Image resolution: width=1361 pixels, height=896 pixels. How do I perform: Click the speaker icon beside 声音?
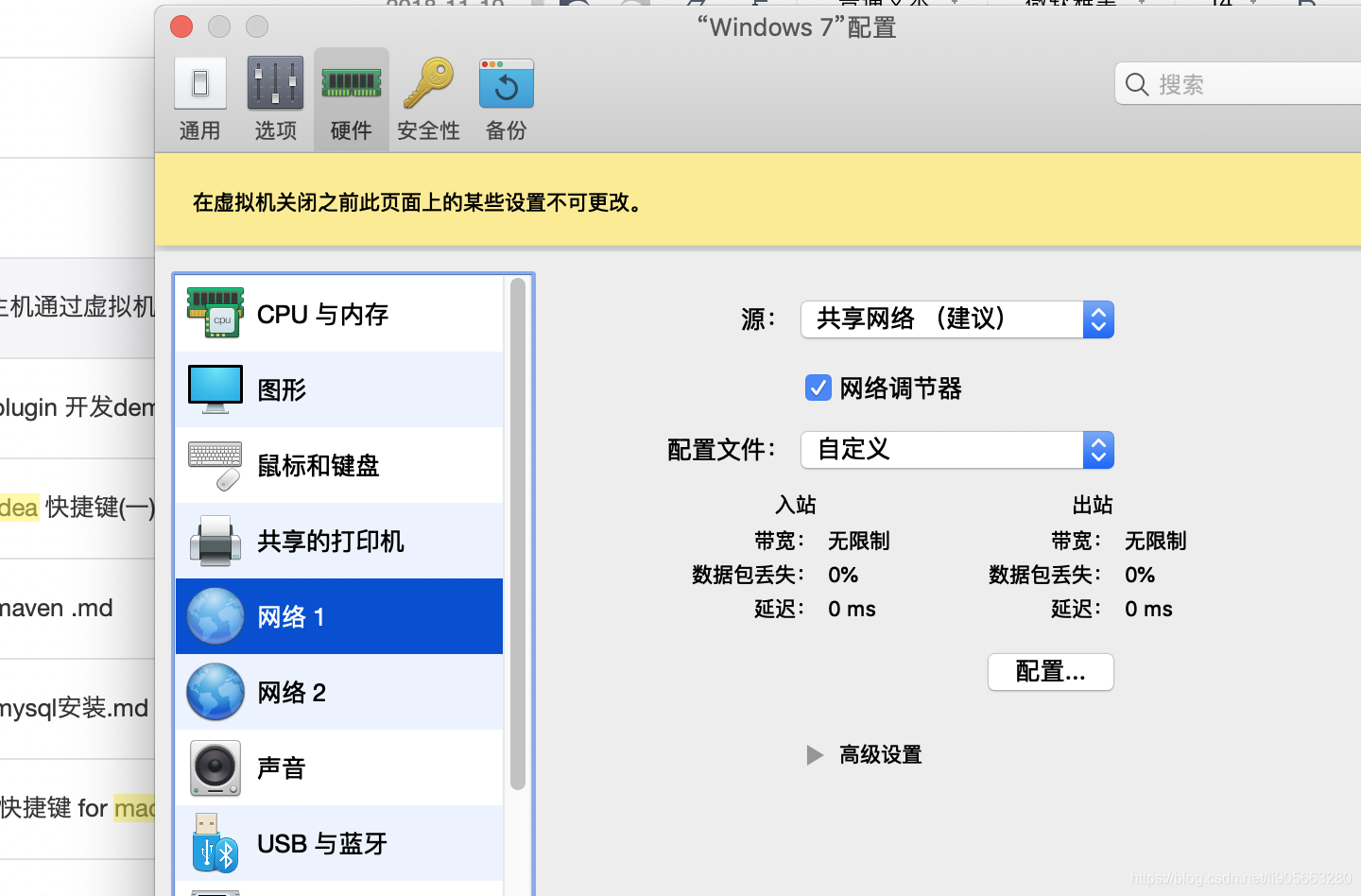point(215,767)
